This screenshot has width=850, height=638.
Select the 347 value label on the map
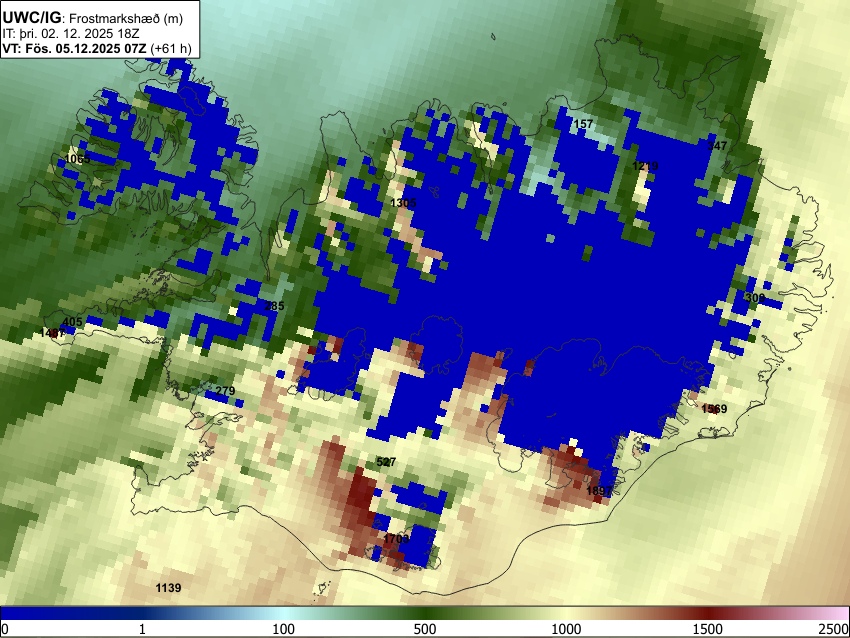[717, 146]
